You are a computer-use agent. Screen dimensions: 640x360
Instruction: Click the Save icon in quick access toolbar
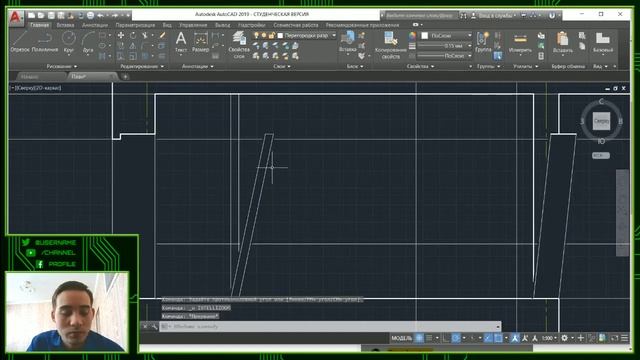click(51, 16)
